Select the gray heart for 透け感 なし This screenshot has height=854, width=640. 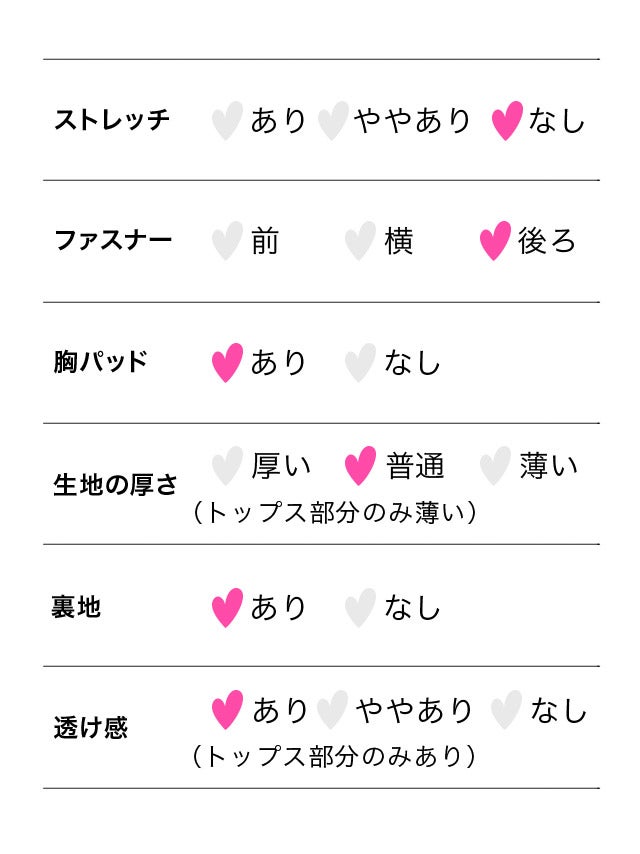(507, 710)
